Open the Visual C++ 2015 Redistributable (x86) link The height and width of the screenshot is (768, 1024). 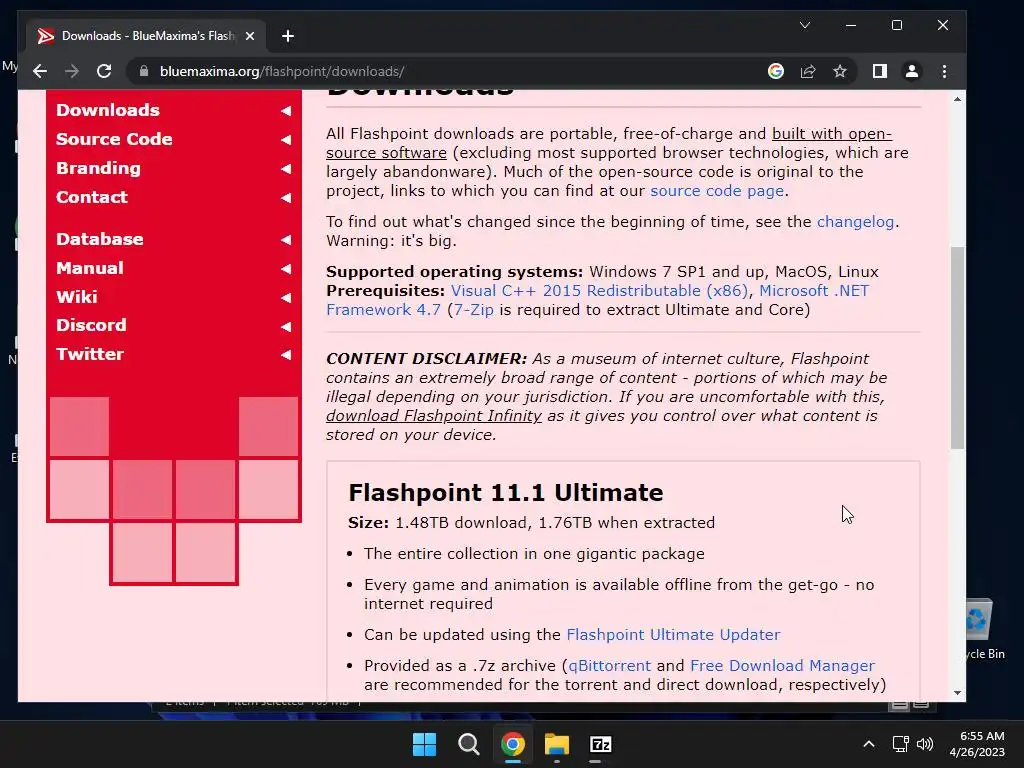(x=600, y=291)
